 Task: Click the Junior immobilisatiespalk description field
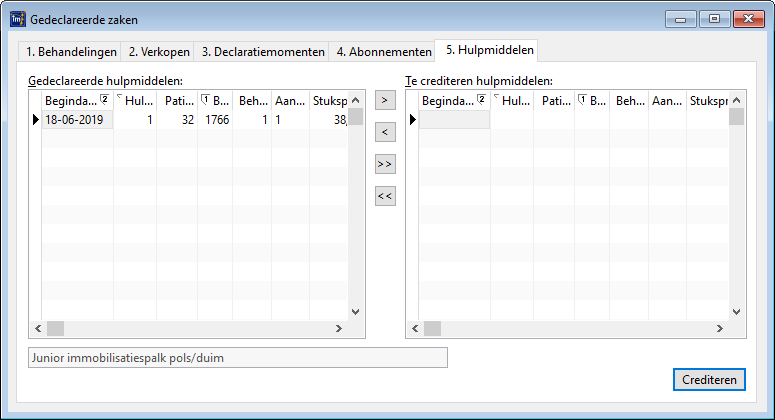pos(237,357)
